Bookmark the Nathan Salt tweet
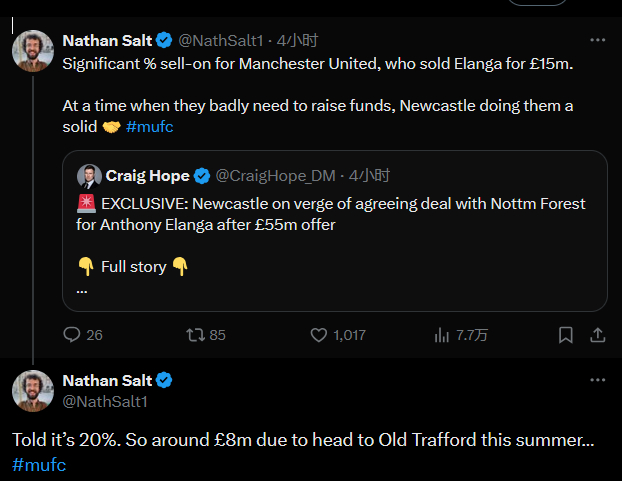622x481 pixels. pos(566,335)
